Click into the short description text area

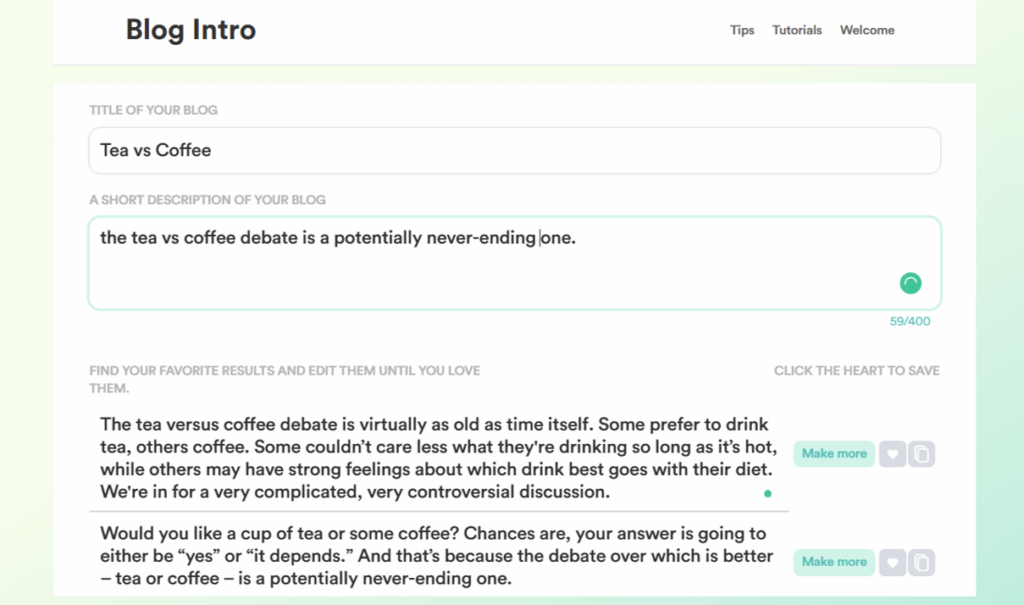515,263
